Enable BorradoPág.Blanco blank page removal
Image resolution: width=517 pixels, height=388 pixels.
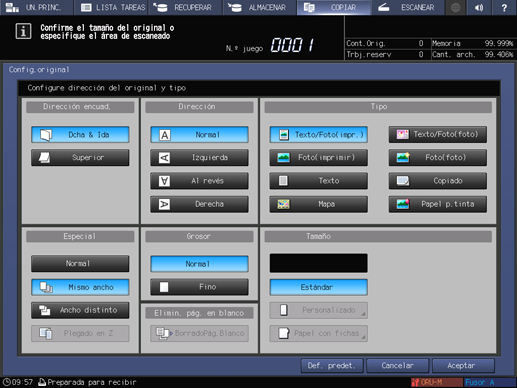199,333
